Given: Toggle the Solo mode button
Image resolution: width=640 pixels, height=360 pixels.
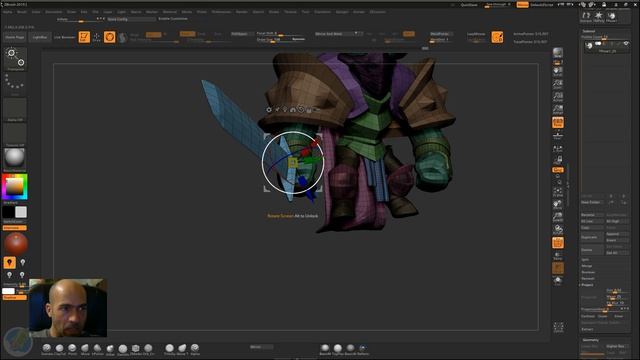Looking at the screenshot, I should [x=558, y=281].
